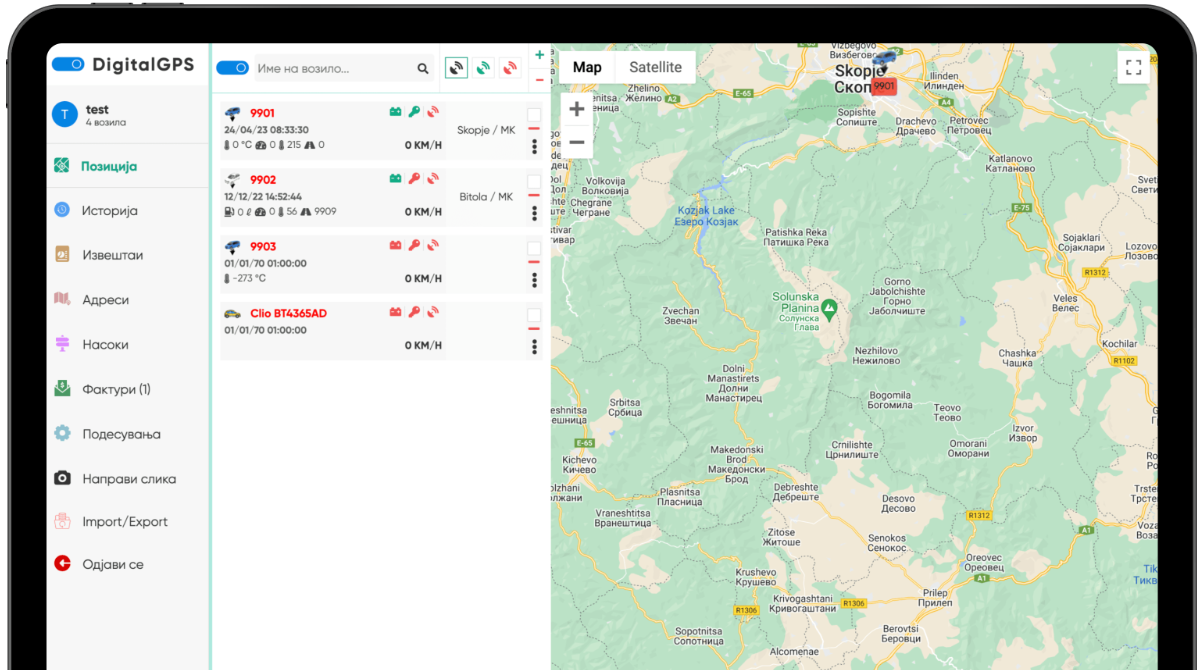
Task: Check the box for vehicle 9901
Action: [534, 115]
